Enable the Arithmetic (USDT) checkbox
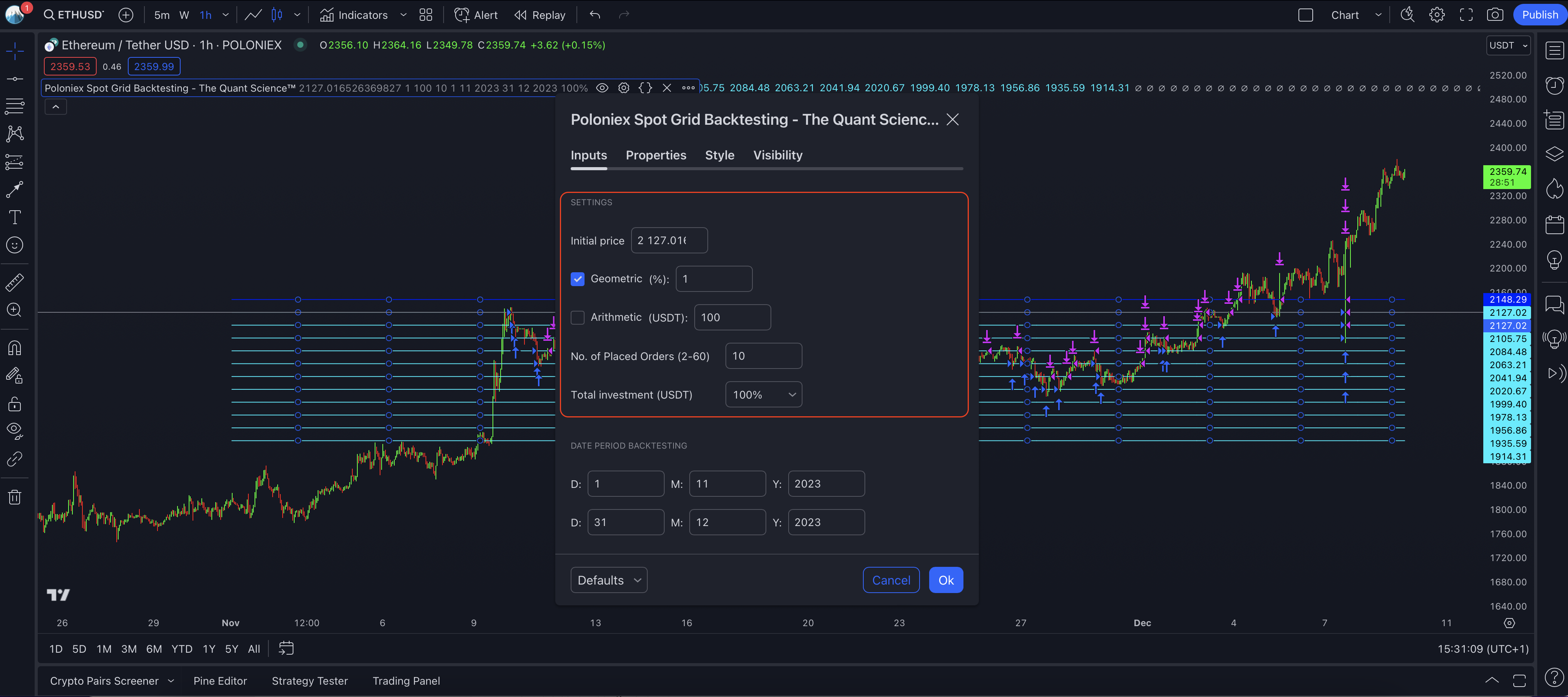The width and height of the screenshot is (1568, 697). click(578, 317)
